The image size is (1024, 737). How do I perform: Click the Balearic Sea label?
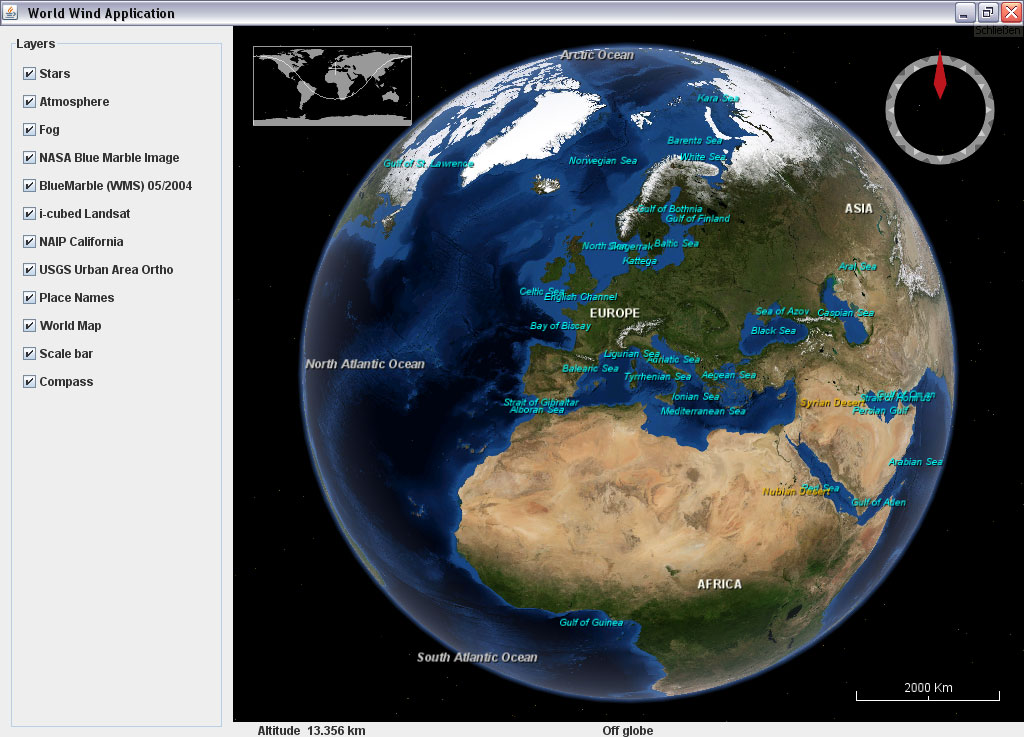click(x=590, y=369)
